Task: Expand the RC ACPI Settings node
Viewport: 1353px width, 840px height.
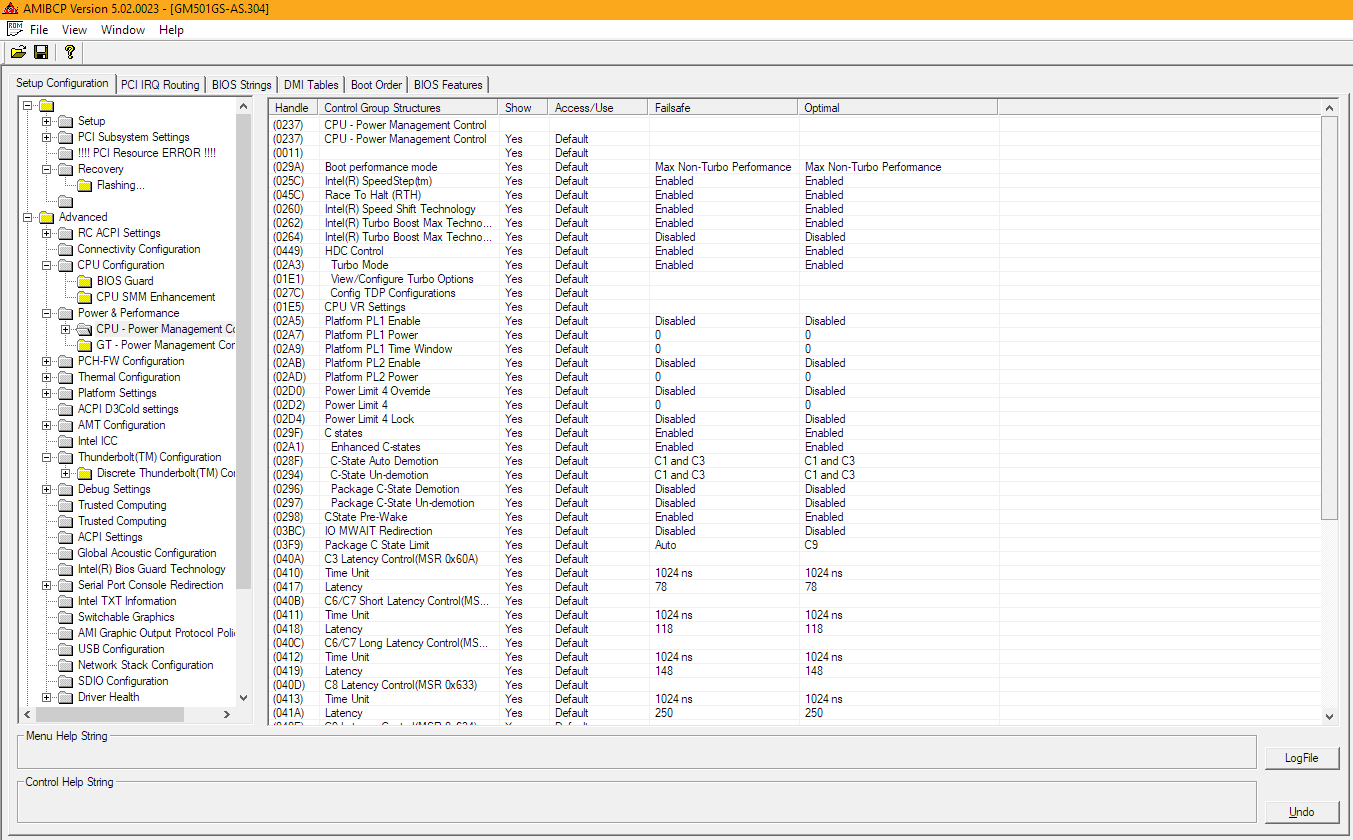Action: [46, 233]
